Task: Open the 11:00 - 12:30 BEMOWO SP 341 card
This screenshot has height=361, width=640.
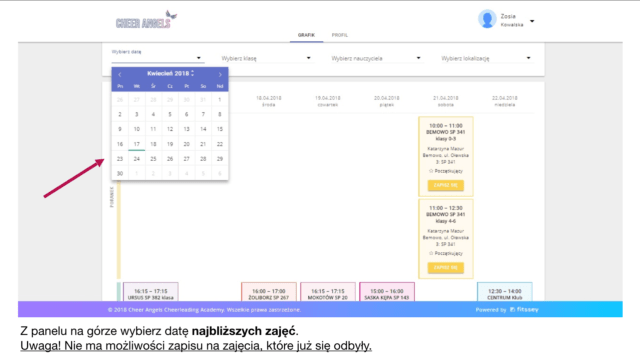Action: coord(446,239)
